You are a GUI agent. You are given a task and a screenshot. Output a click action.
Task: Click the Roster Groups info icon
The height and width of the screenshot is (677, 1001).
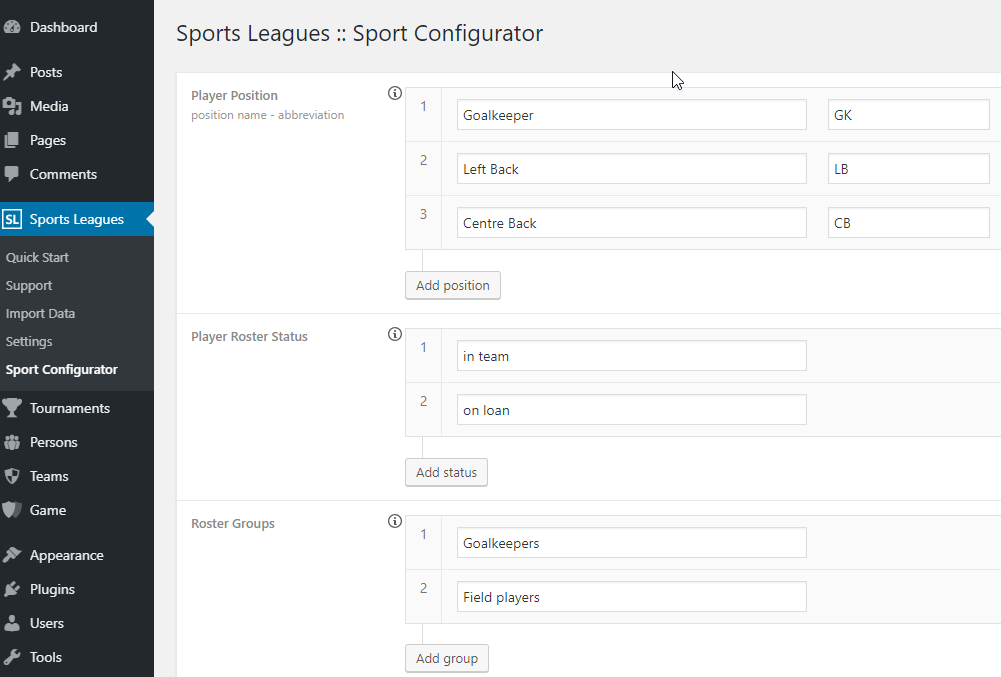tap(394, 521)
